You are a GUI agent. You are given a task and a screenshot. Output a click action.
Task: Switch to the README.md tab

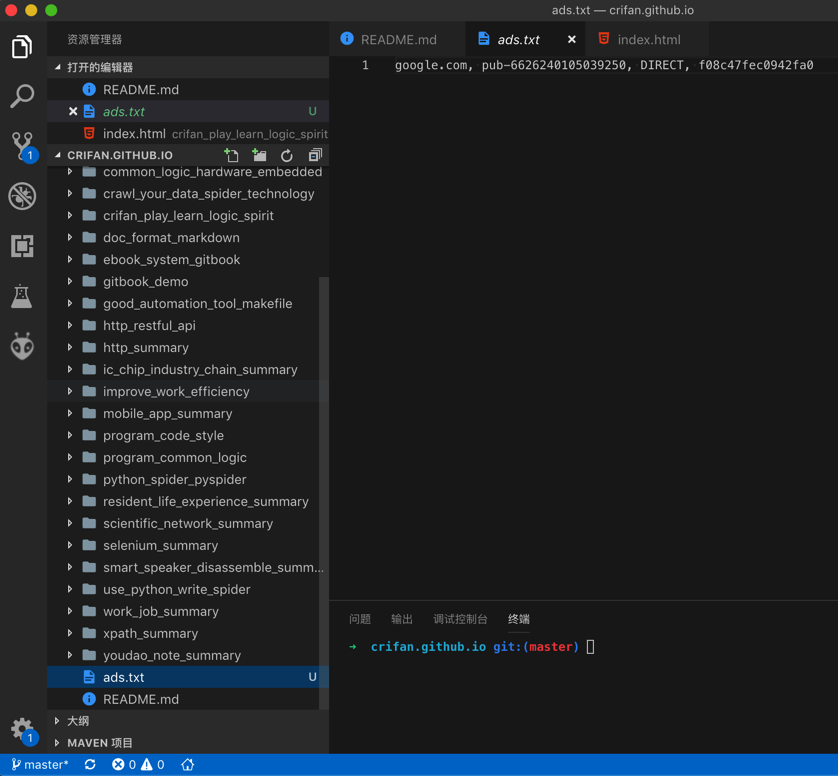[x=397, y=39]
